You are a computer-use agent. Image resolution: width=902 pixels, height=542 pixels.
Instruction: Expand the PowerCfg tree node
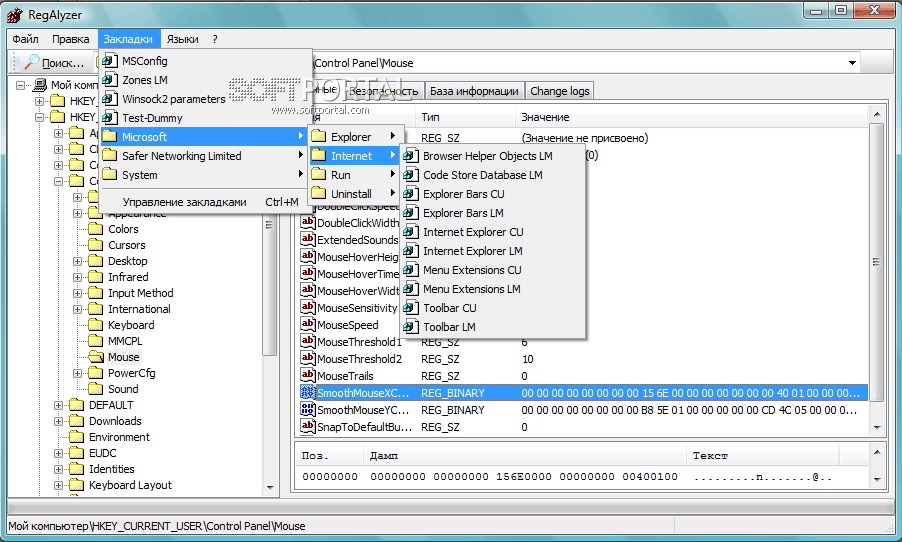[78, 373]
